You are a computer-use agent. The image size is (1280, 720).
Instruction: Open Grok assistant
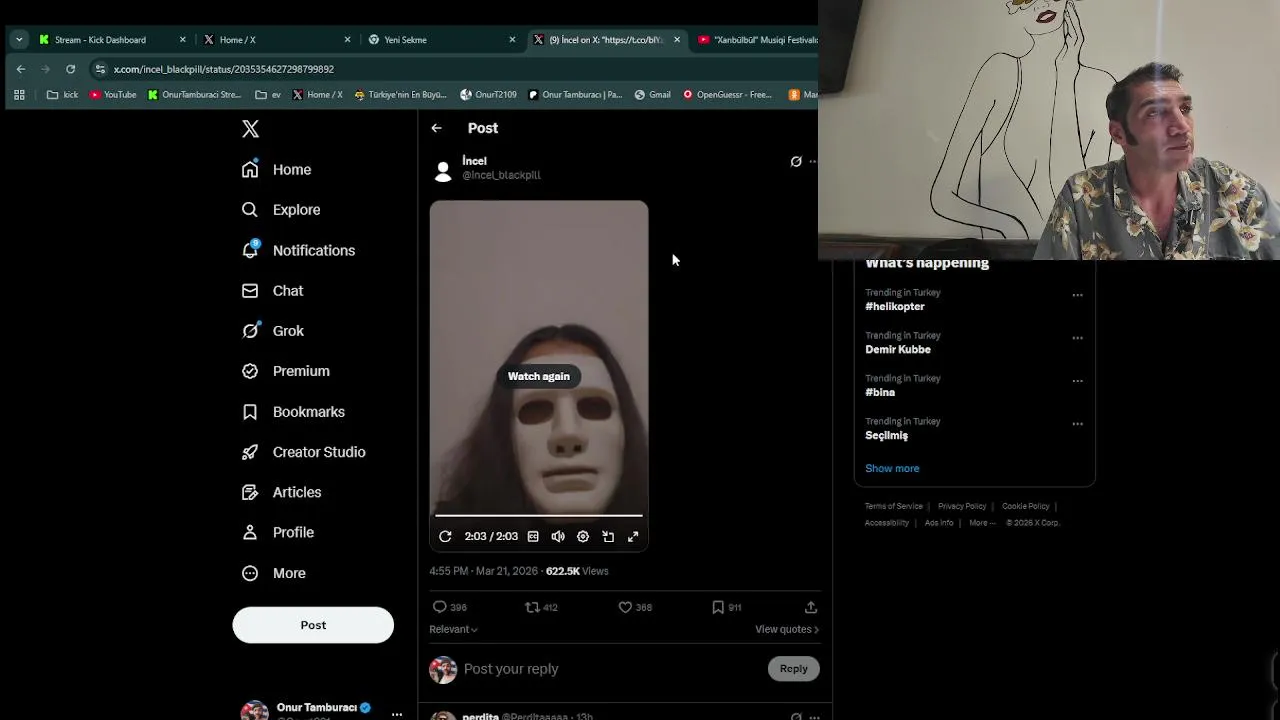(273, 331)
